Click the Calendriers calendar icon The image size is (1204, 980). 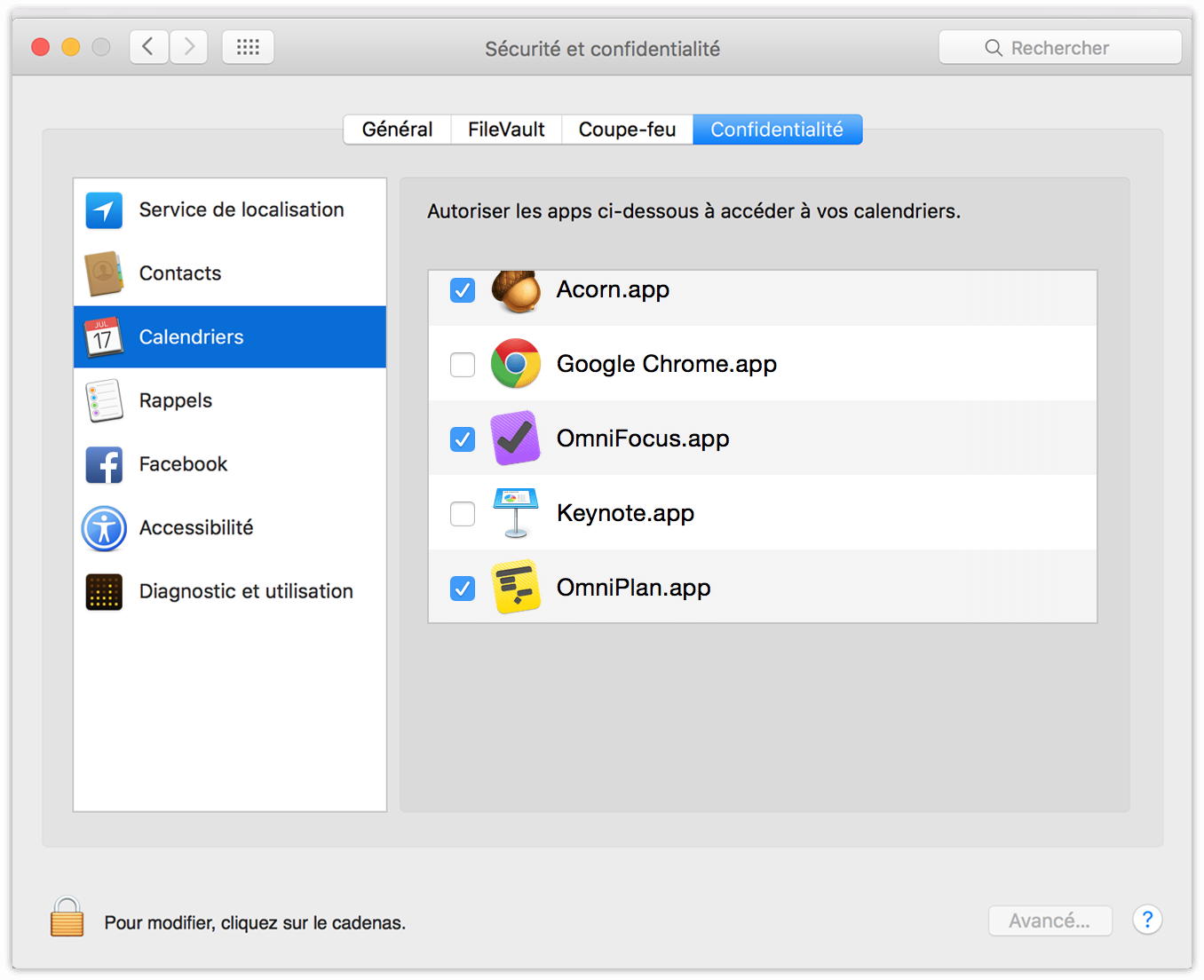104,337
